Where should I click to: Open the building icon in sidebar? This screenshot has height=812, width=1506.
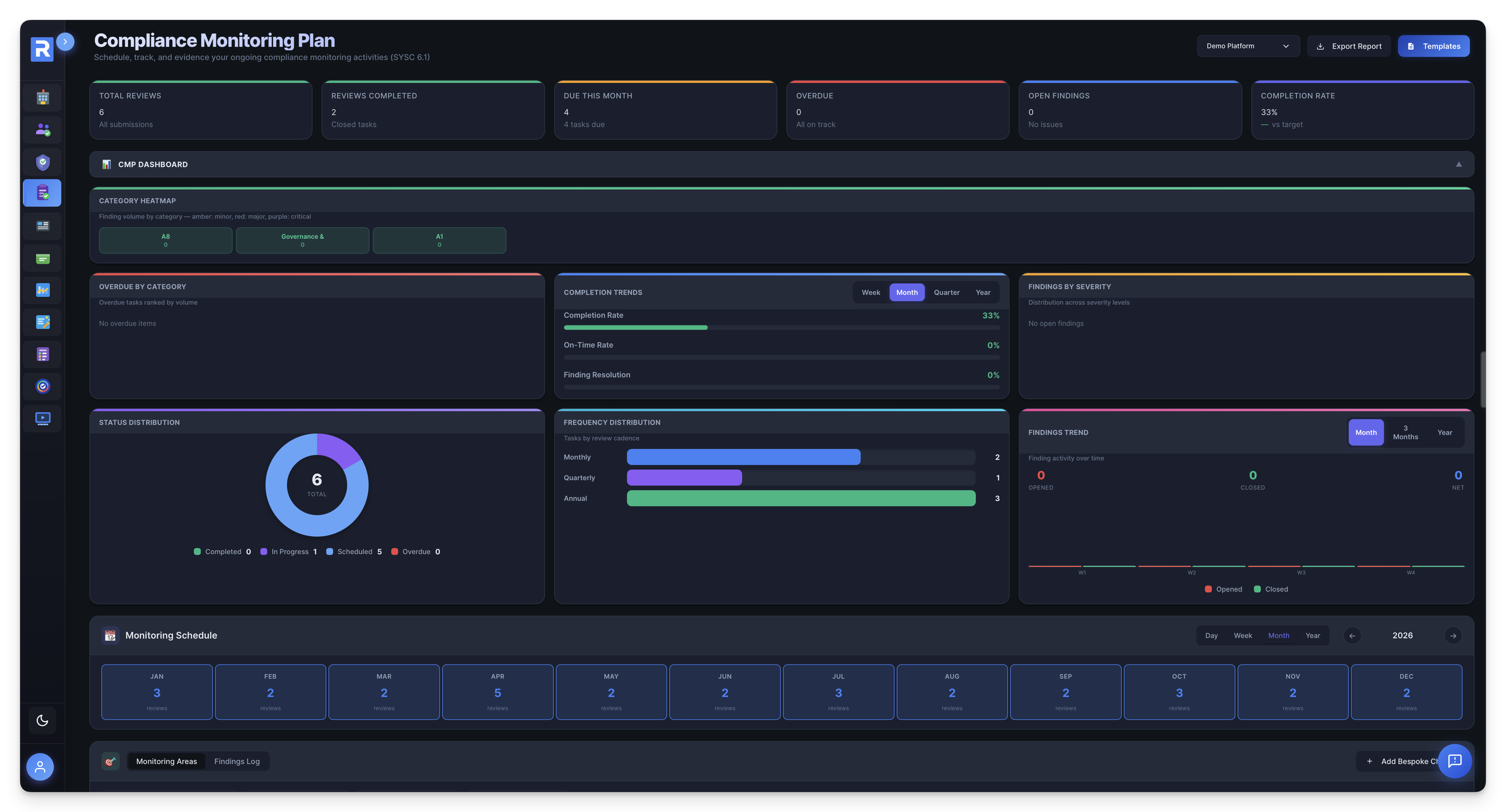coord(42,98)
